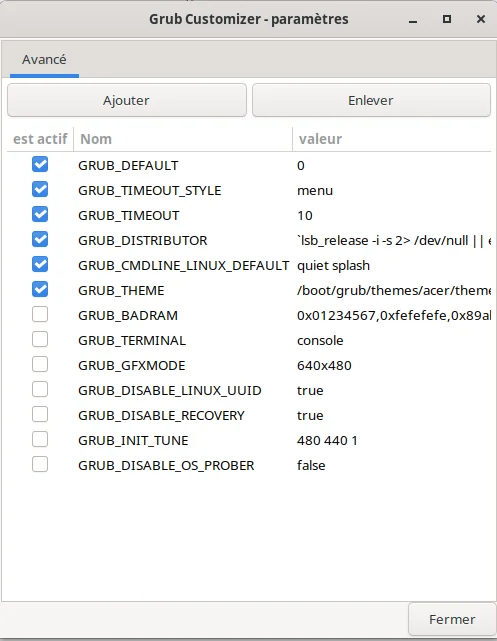Switch to the Avancé tab
497x641 pixels.
44,60
